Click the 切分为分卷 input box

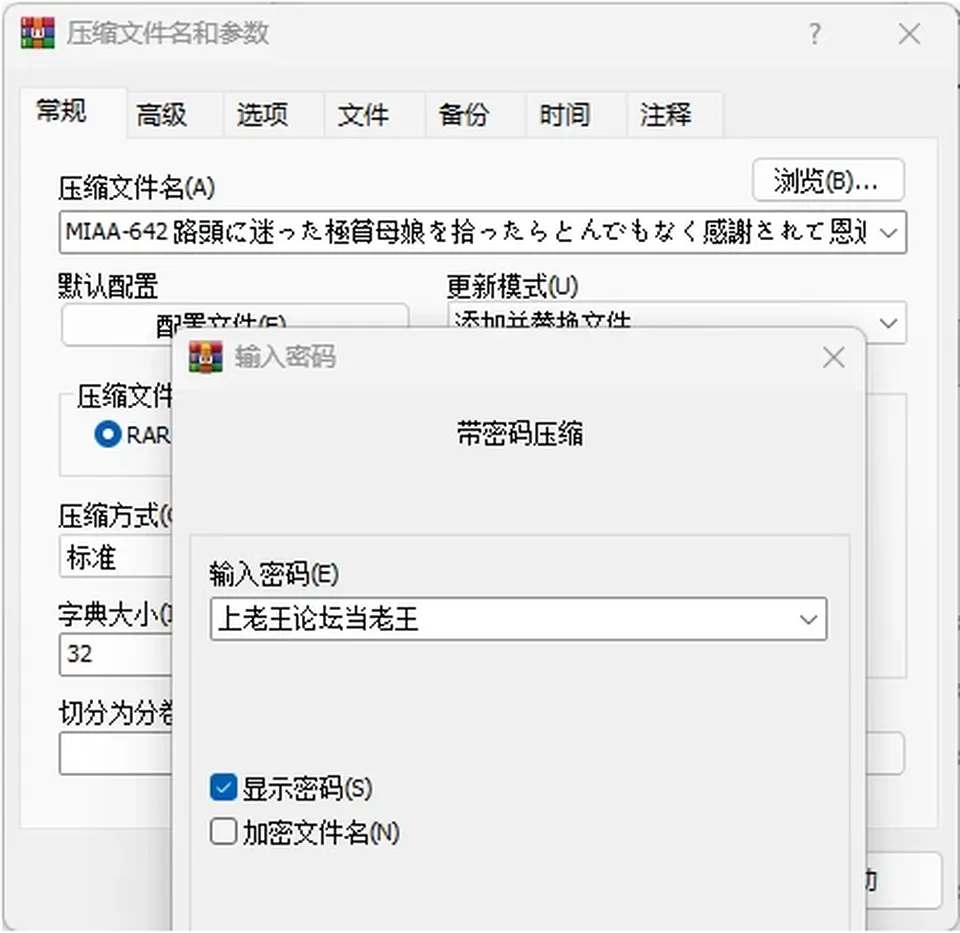116,754
